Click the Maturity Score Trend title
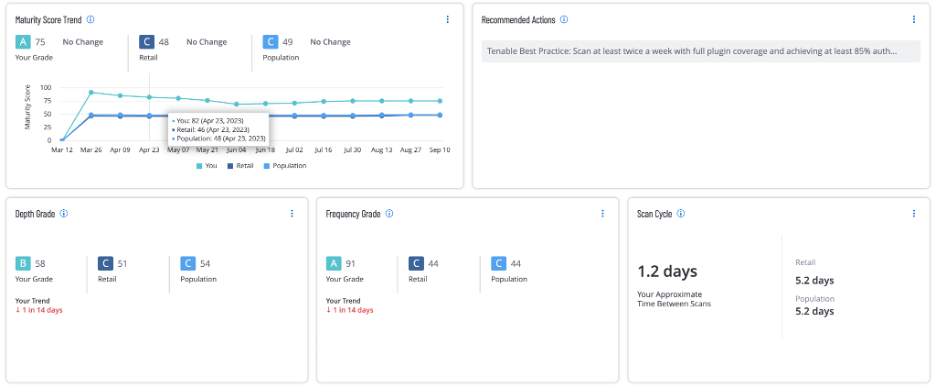This screenshot has width=936, height=388. tap(48, 20)
